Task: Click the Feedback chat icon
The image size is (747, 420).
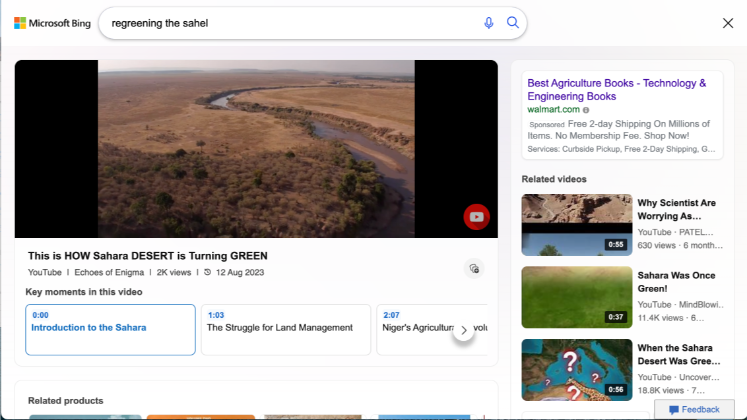Action: click(x=694, y=409)
